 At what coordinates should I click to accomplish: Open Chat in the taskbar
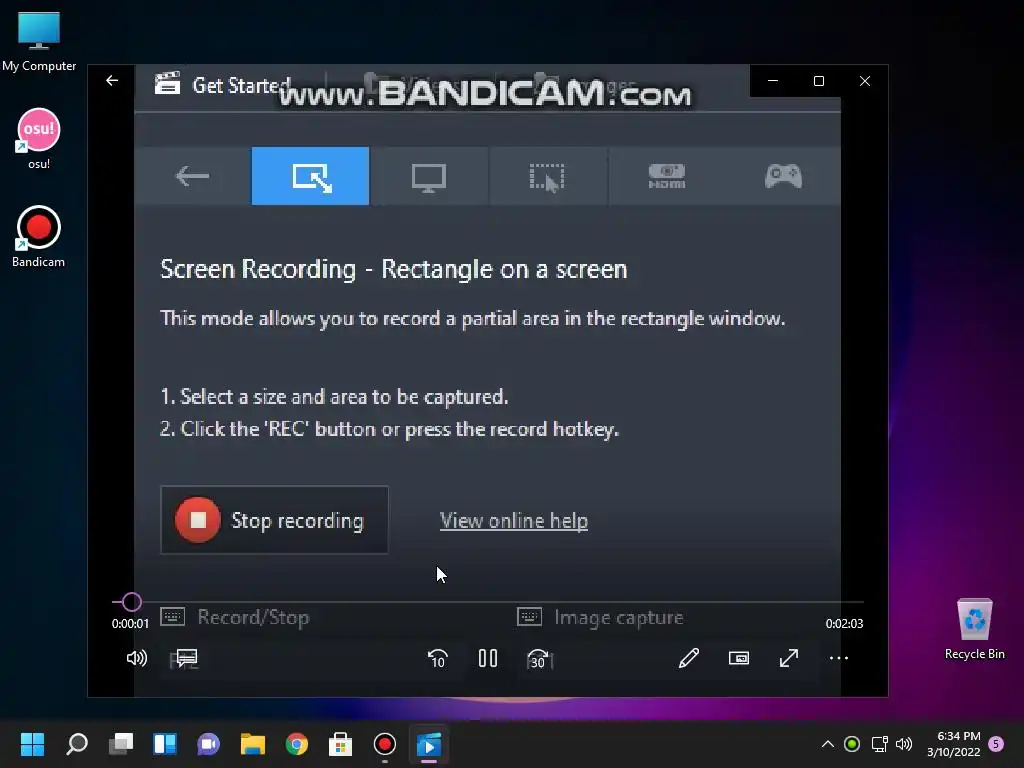208,744
